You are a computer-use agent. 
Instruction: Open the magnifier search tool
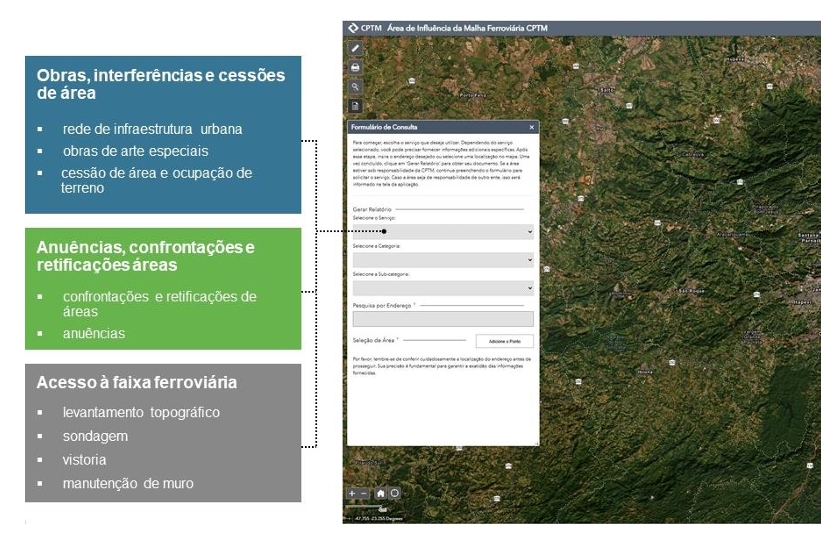click(355, 87)
